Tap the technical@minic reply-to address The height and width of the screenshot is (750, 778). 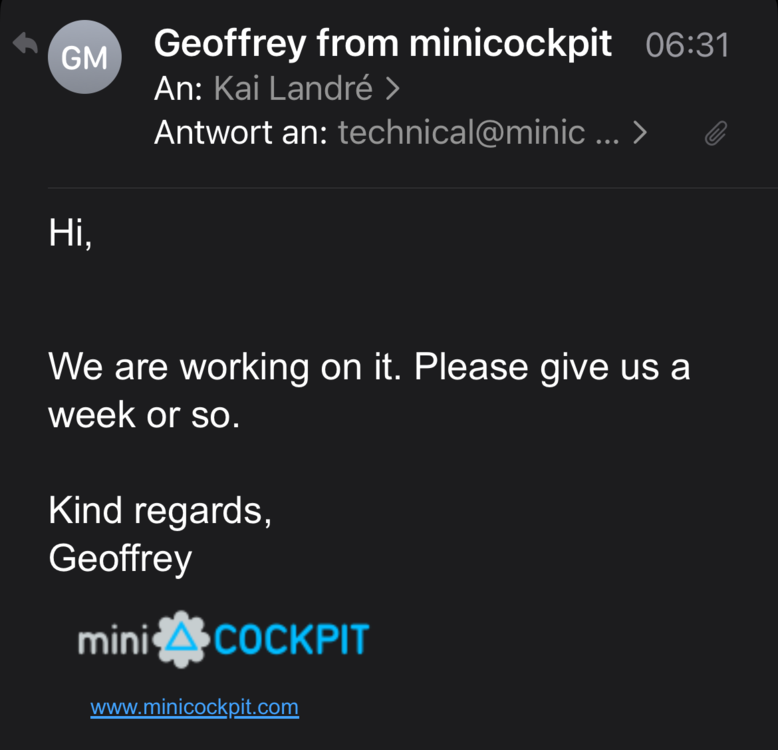[x=478, y=132]
